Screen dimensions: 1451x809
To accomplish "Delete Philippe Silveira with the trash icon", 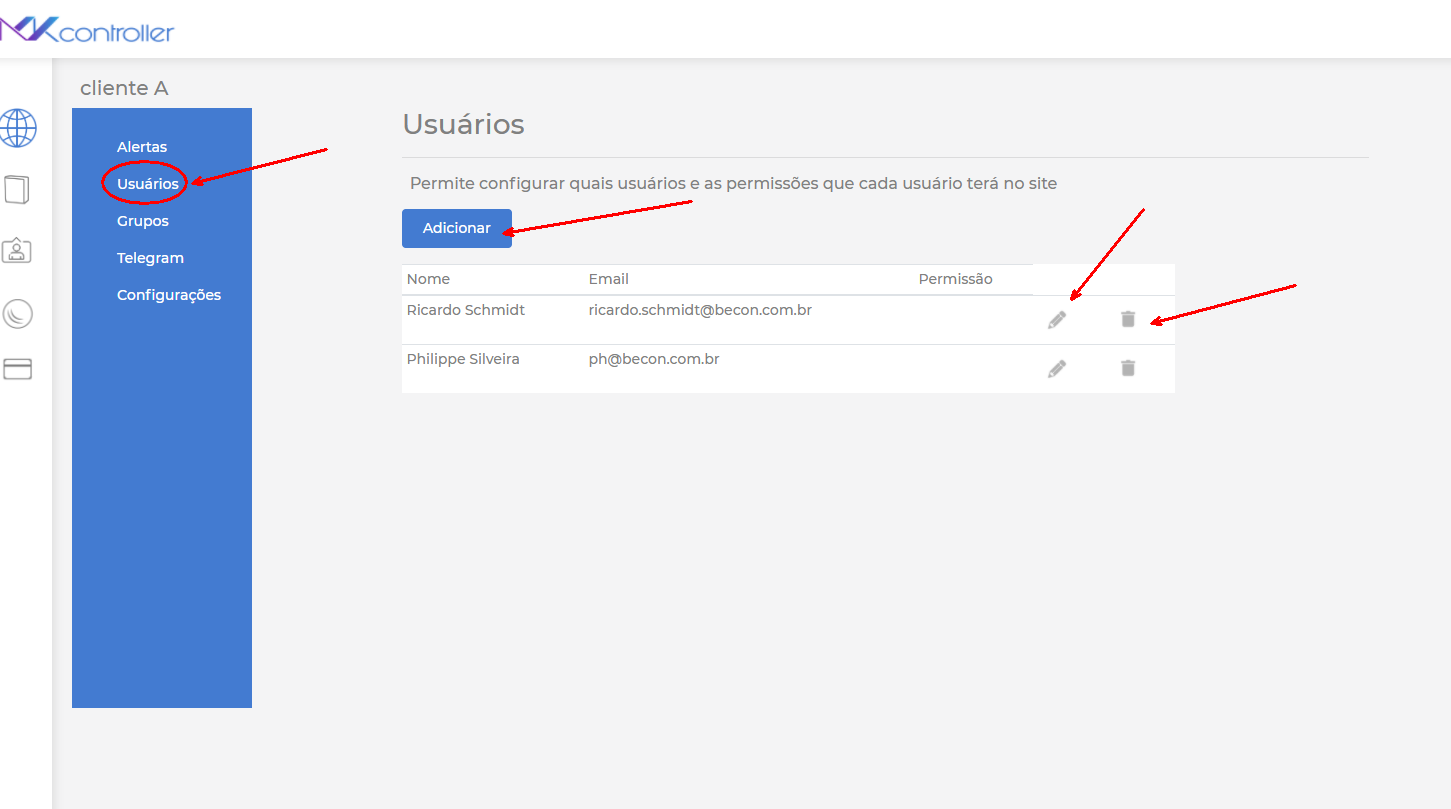I will (1128, 367).
